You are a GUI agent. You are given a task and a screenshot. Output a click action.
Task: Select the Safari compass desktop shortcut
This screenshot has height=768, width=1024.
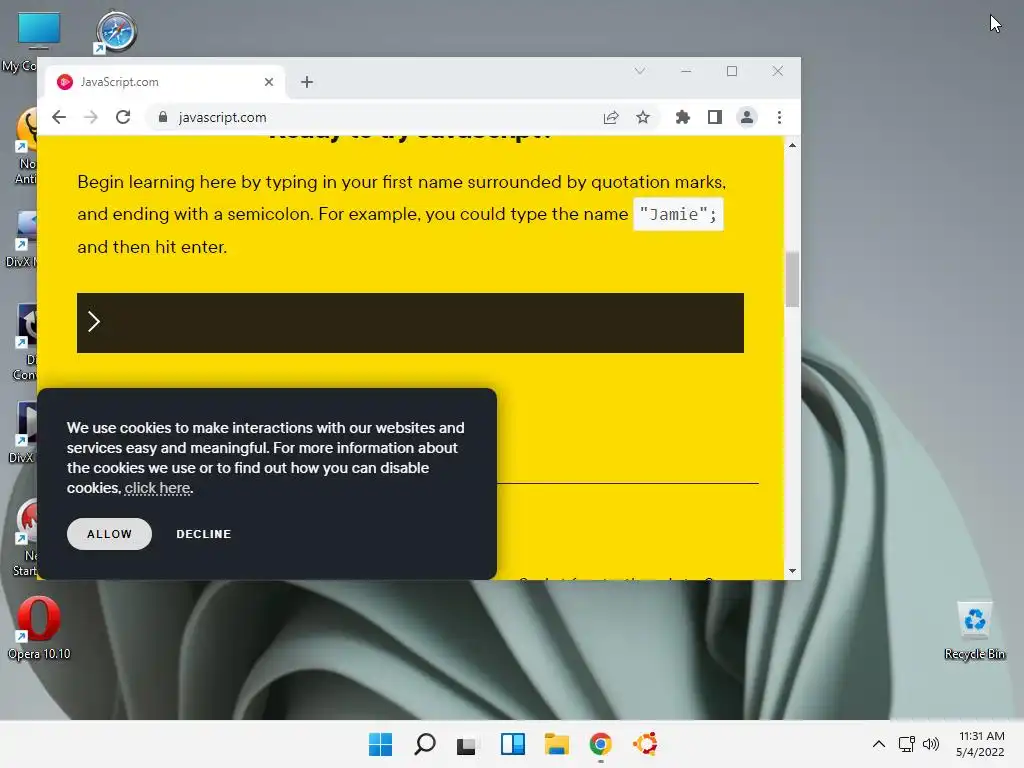[116, 32]
